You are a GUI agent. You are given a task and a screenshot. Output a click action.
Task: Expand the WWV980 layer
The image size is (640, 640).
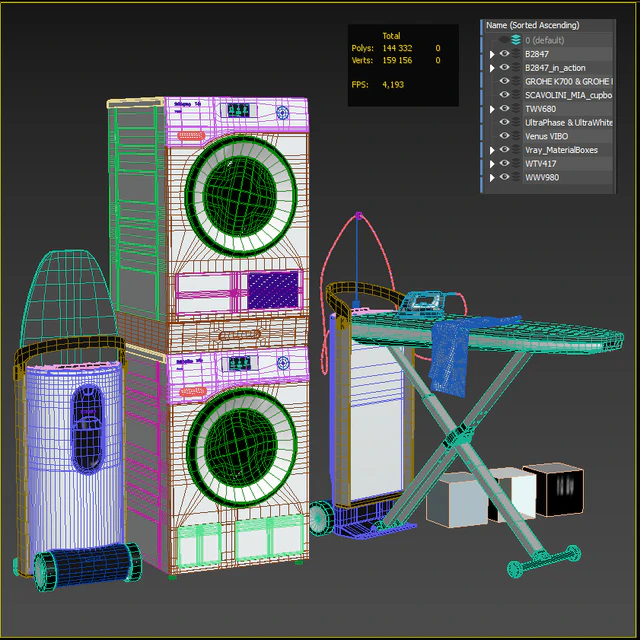point(492,178)
